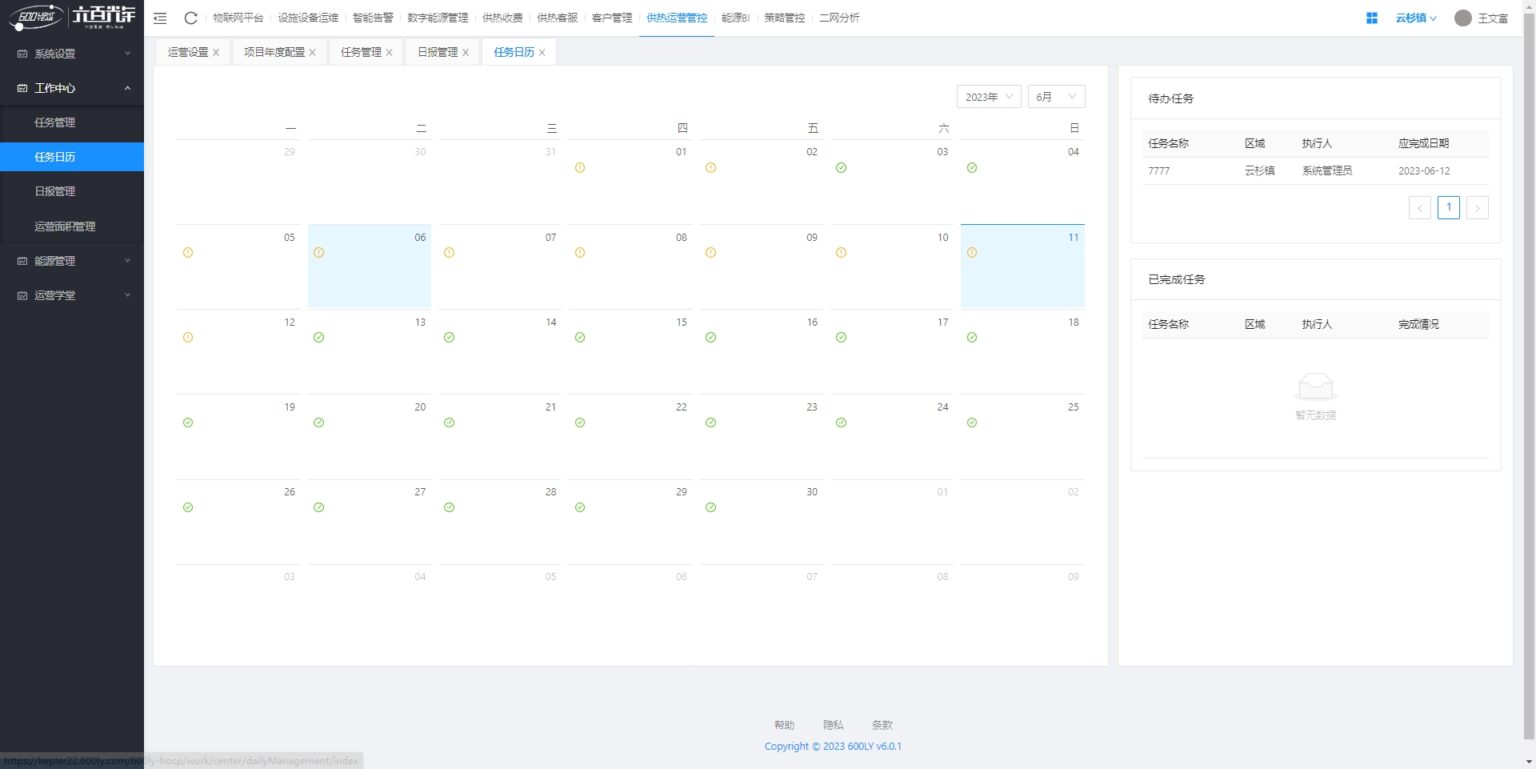Click the warning icon on June 06
The height and width of the screenshot is (769, 1536).
(319, 253)
